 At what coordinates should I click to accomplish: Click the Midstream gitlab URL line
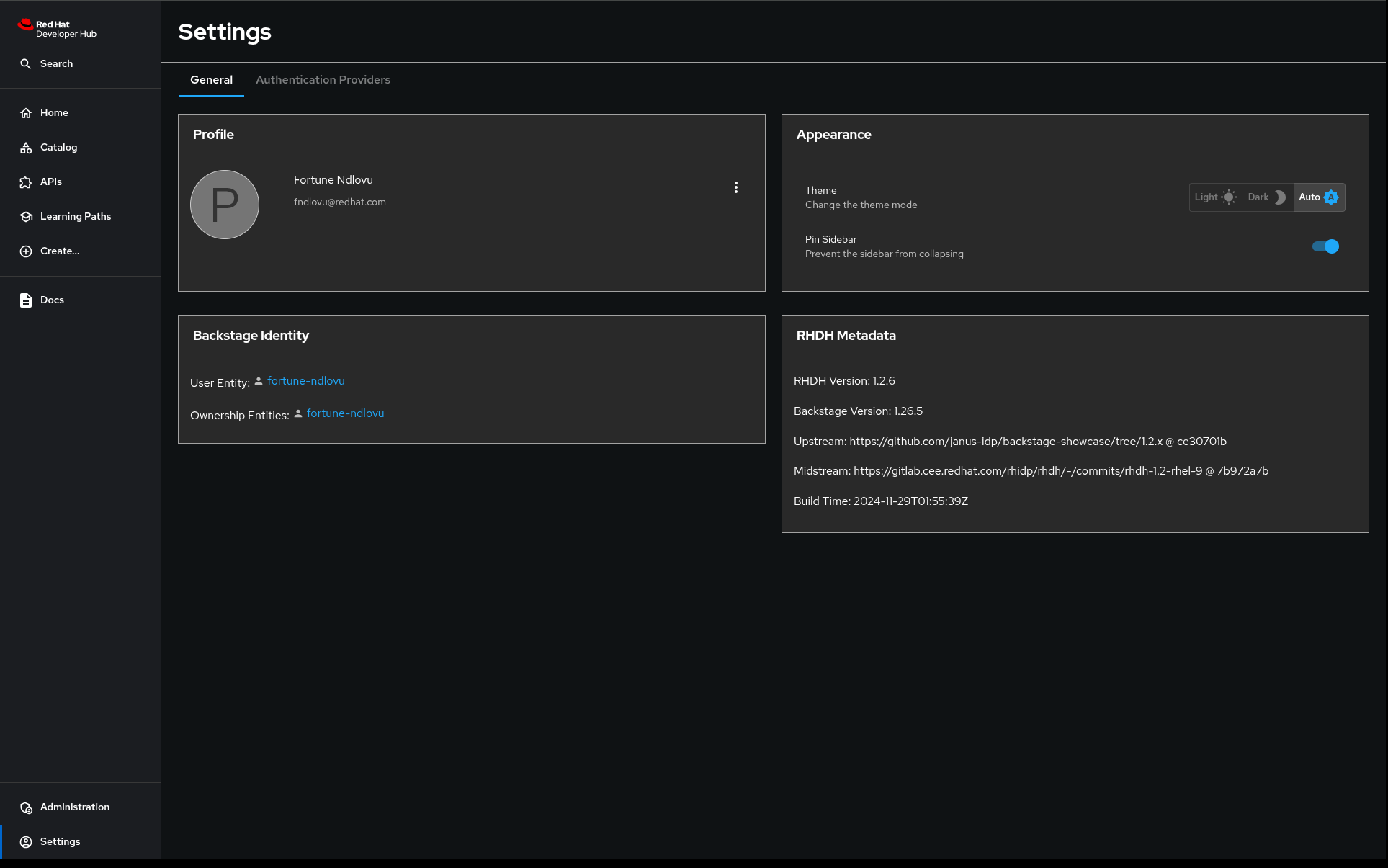click(1031, 471)
